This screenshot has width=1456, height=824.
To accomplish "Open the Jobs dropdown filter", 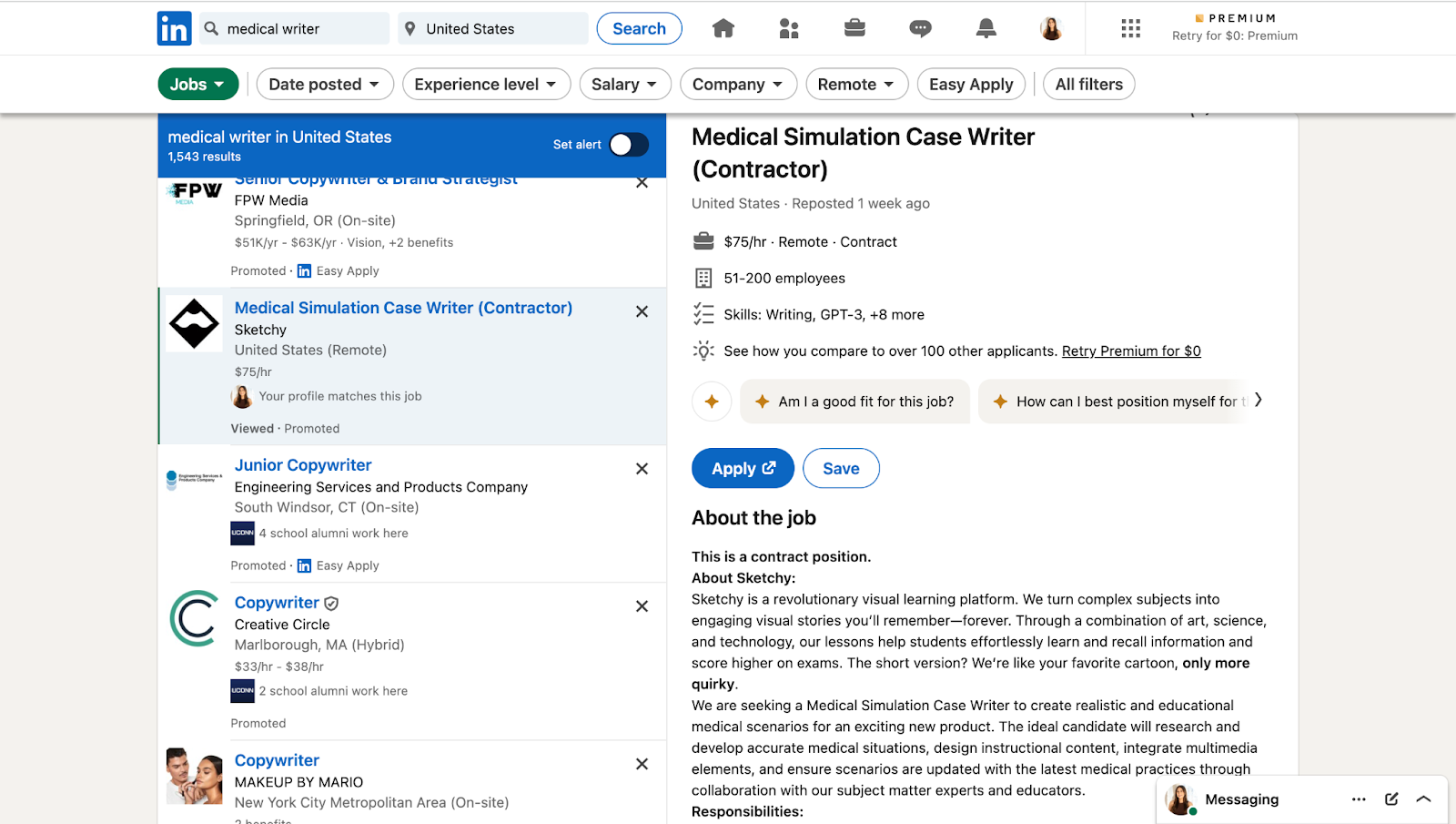I will click(198, 84).
